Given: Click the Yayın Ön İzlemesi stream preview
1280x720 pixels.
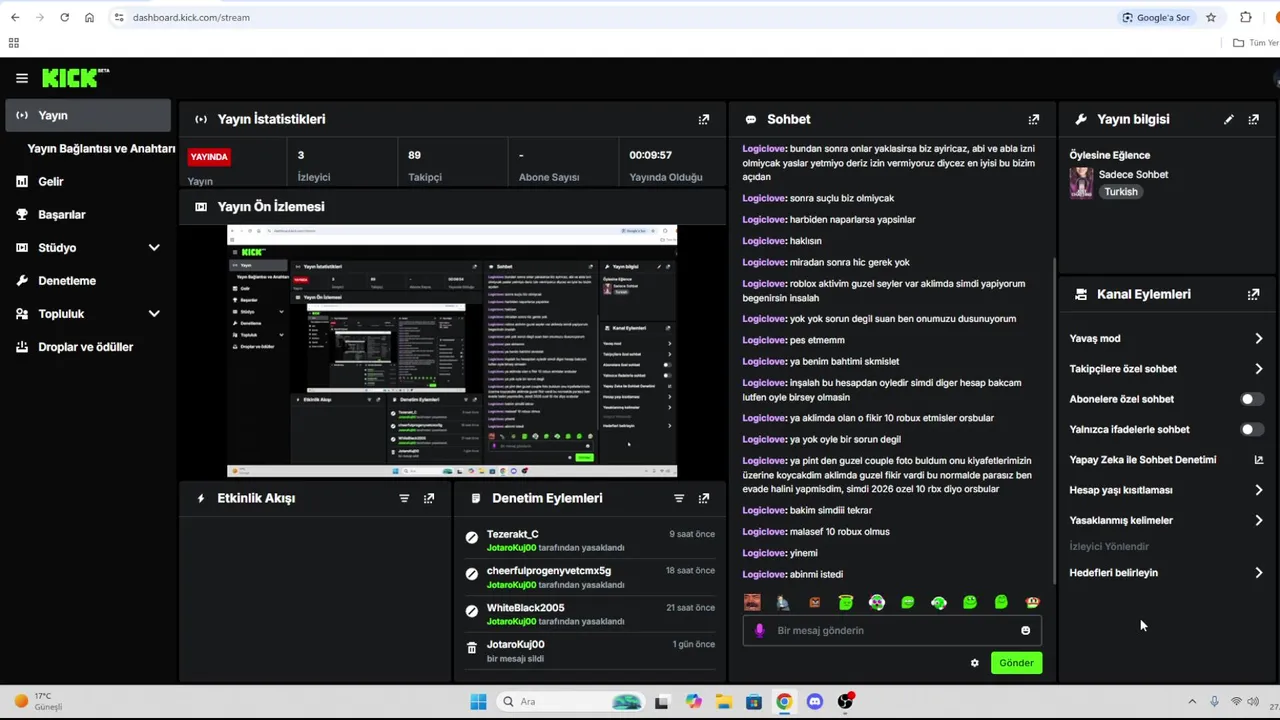Looking at the screenshot, I should [x=452, y=351].
